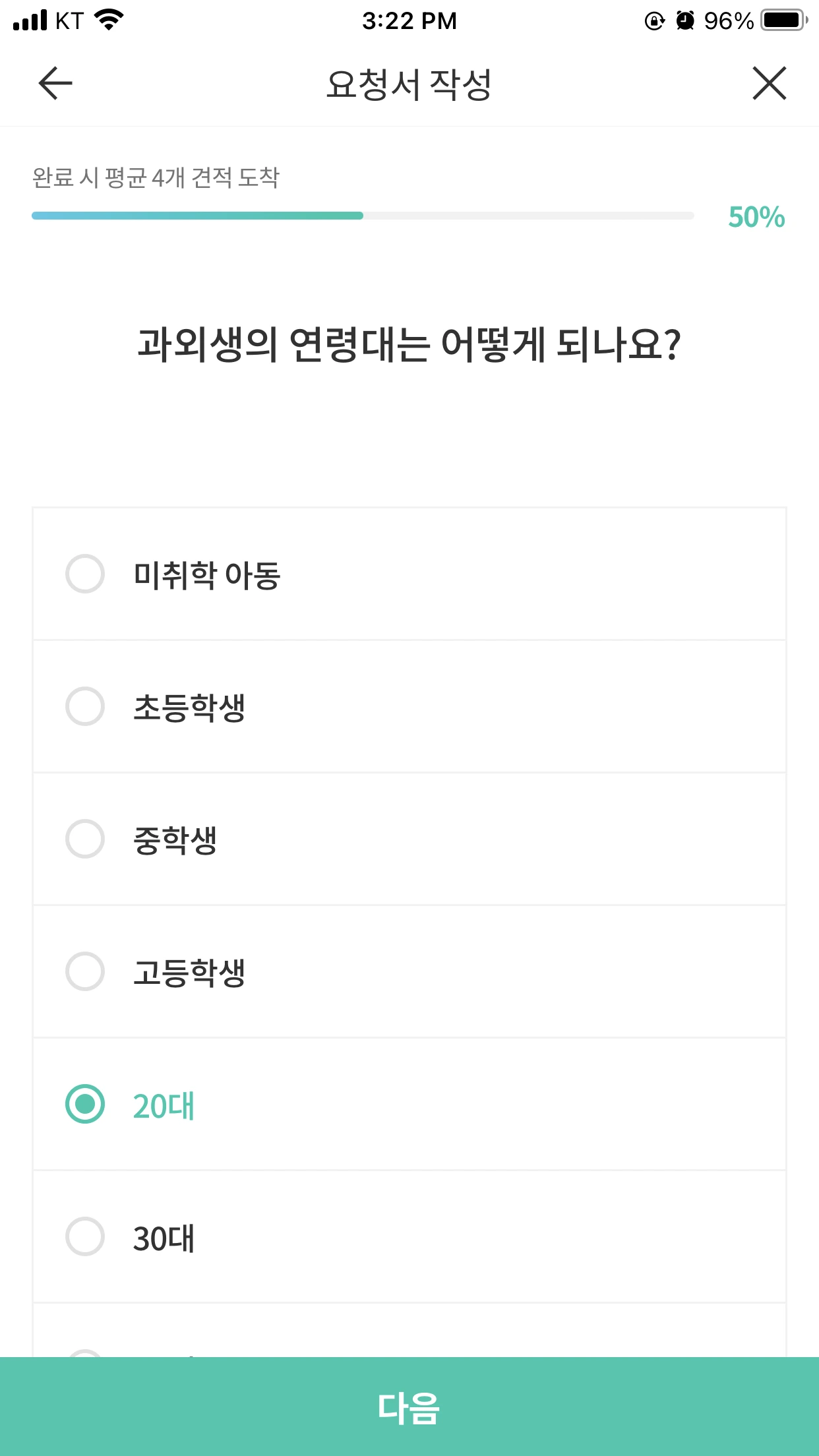Viewport: 819px width, 1456px height.
Task: Close the request form with X
Action: pos(770,84)
